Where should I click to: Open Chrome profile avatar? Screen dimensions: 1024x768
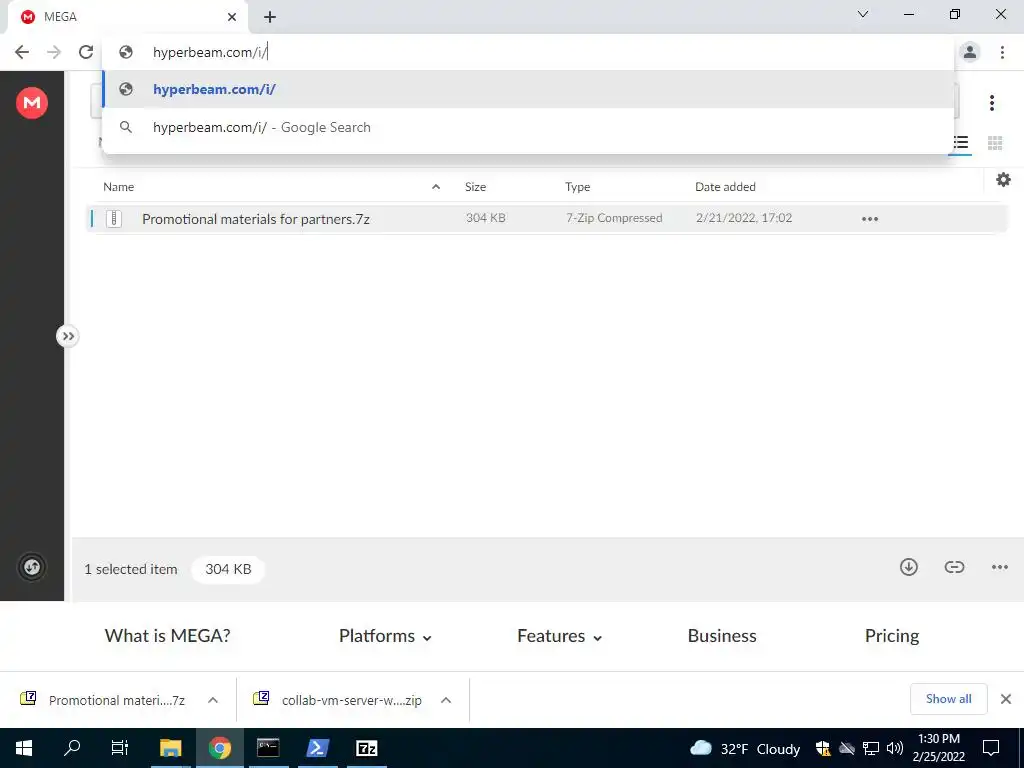970,52
